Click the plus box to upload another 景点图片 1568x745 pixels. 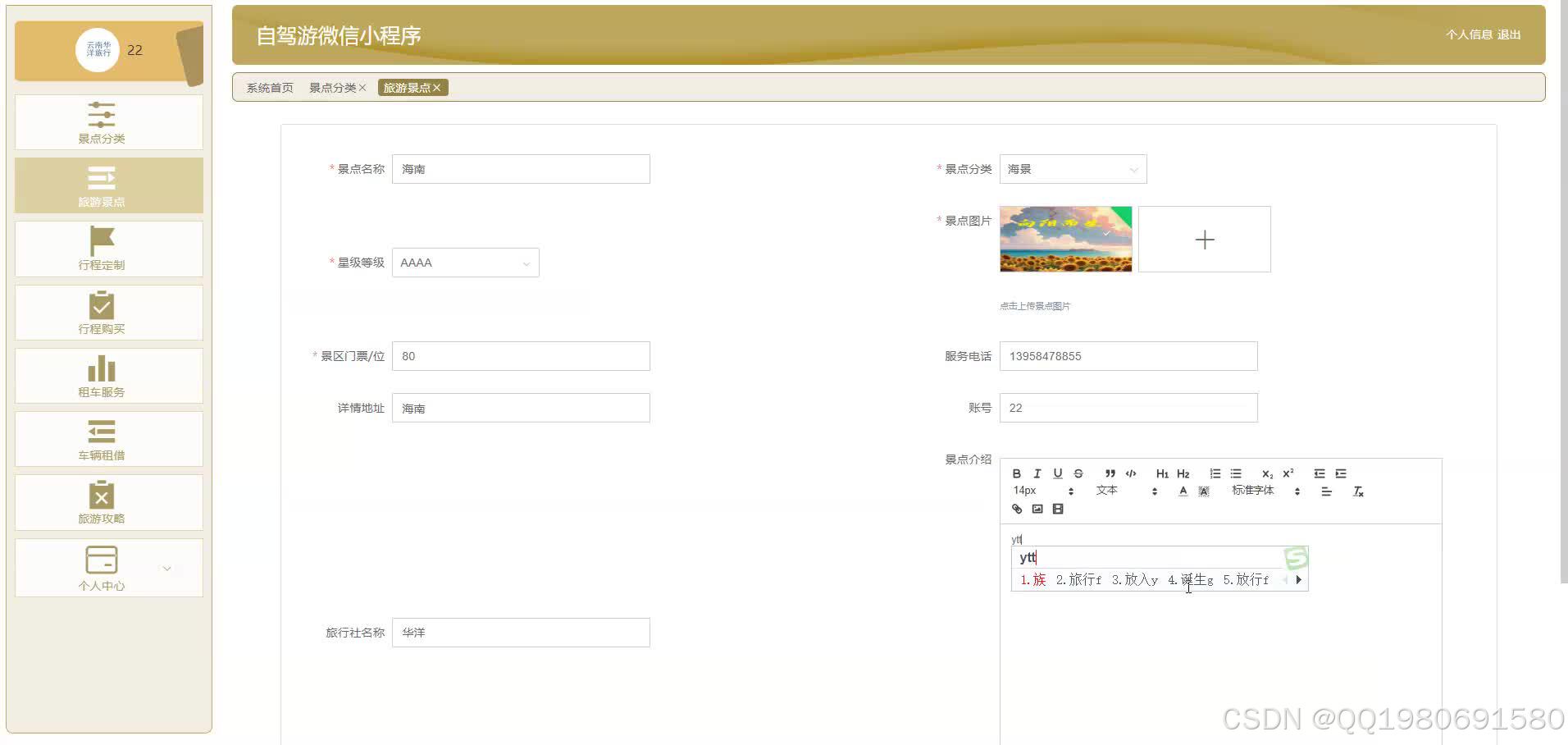[x=1204, y=239]
